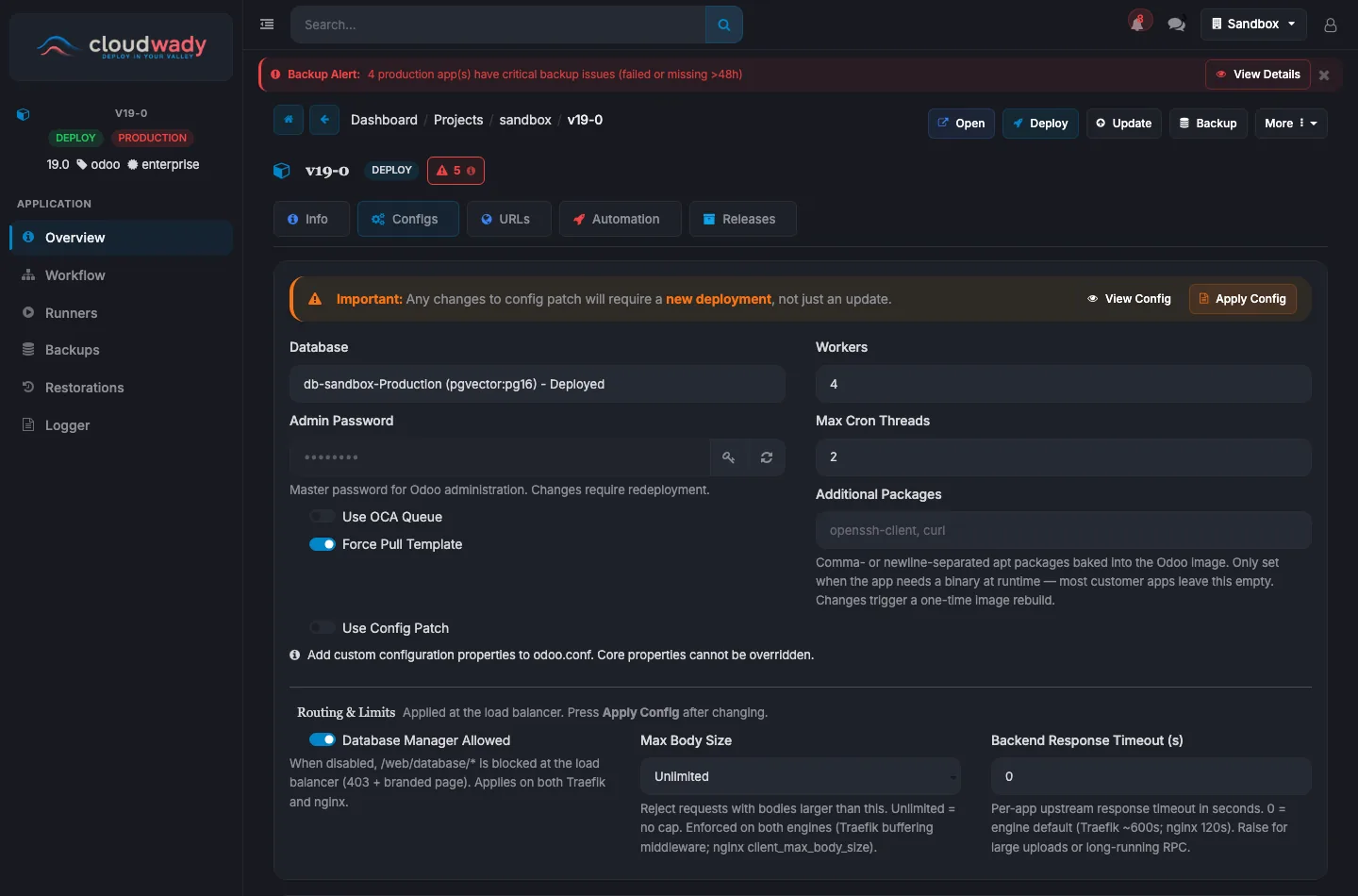The height and width of the screenshot is (896, 1358).
Task: Click the enterprise tag in sidebar
Action: [x=163, y=164]
